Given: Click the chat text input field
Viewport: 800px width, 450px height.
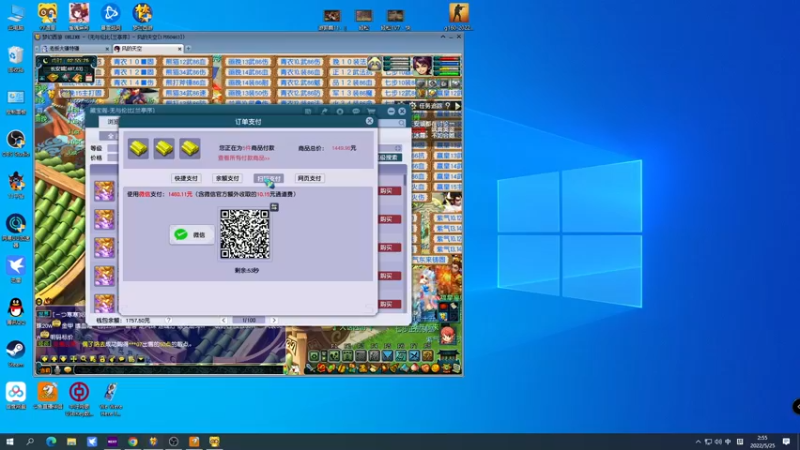Looking at the screenshot, I should coord(179,370).
